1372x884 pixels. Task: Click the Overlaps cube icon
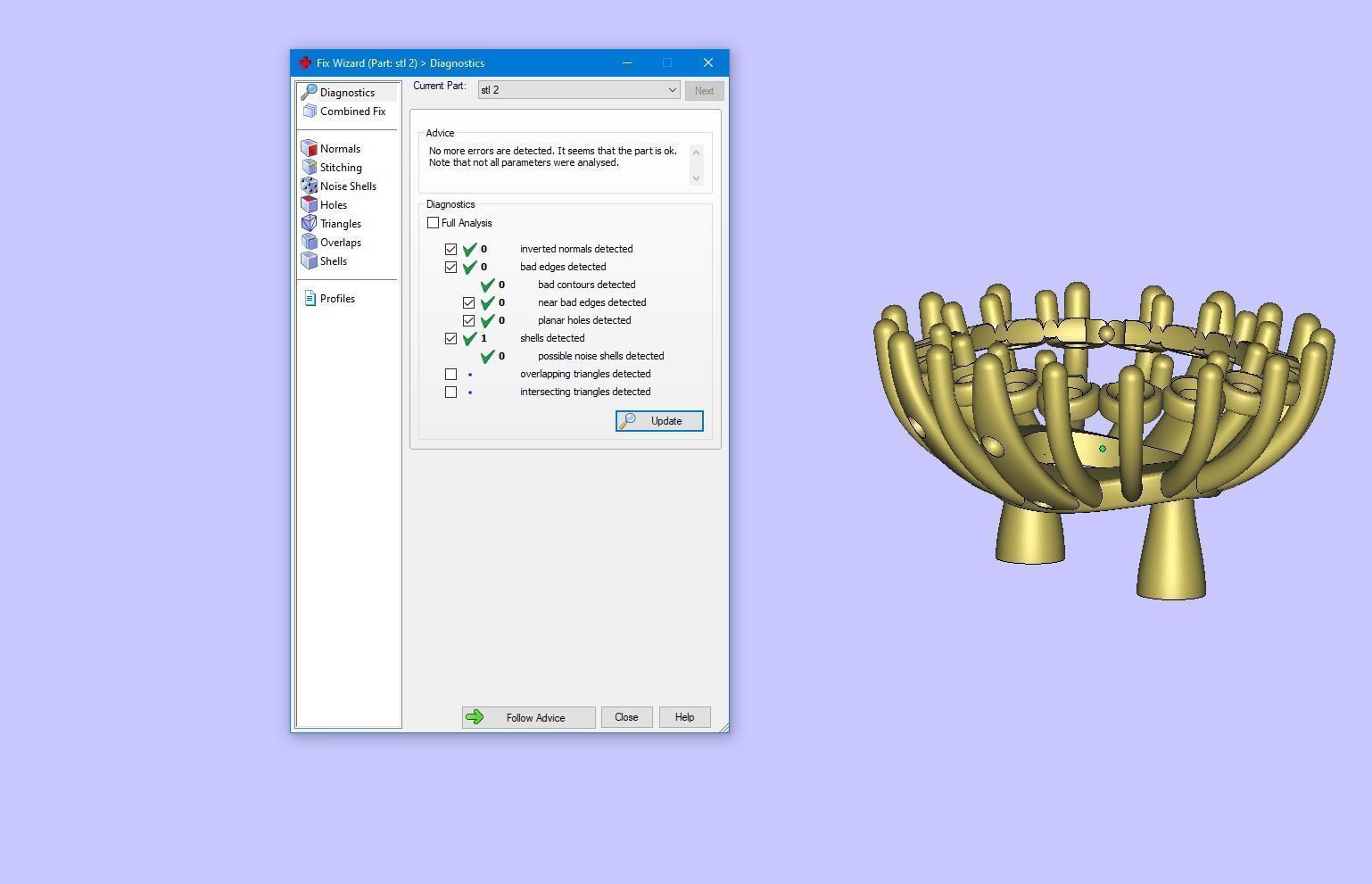coord(310,243)
